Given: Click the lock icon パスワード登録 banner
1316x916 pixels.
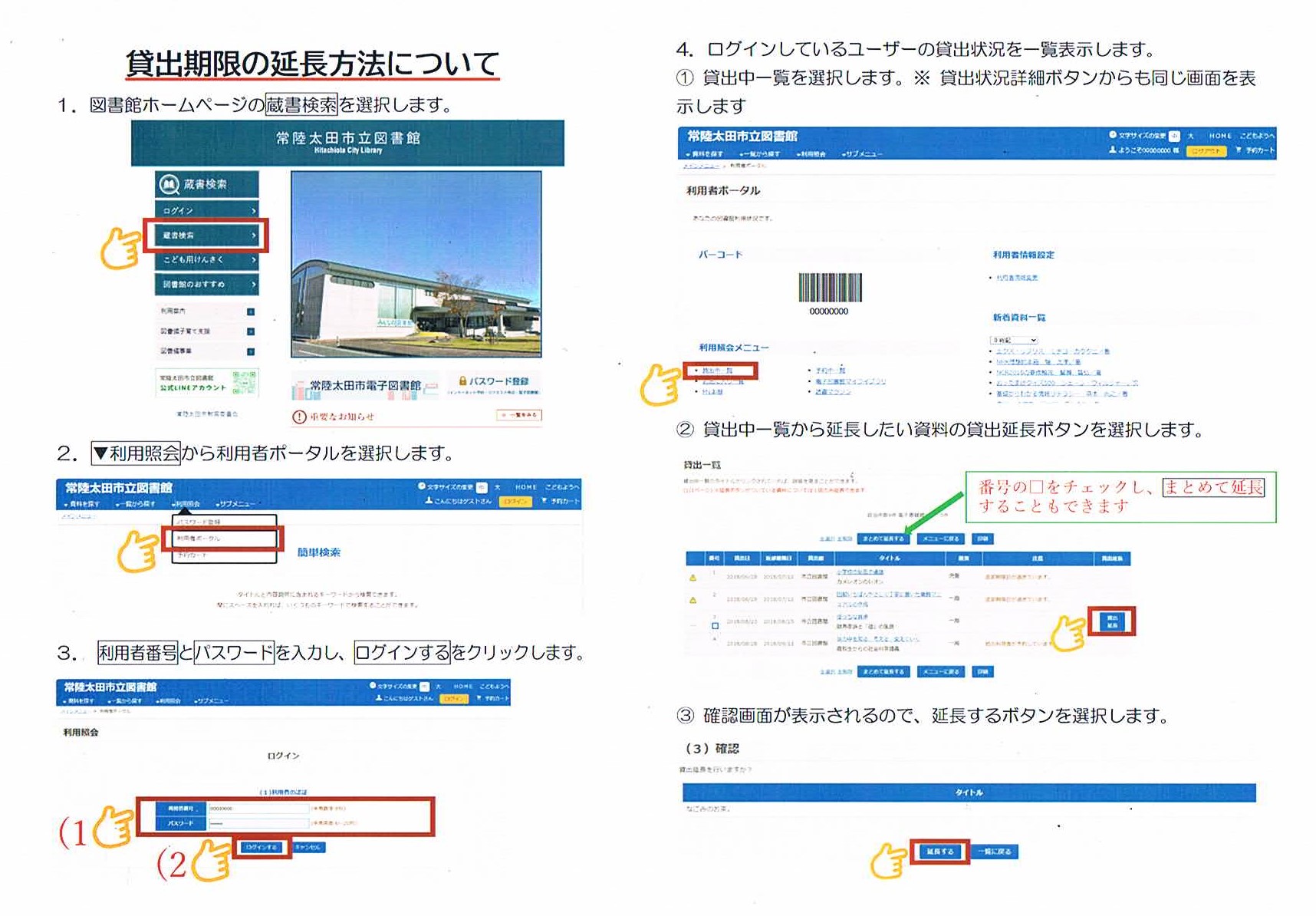Looking at the screenshot, I should point(493,384).
